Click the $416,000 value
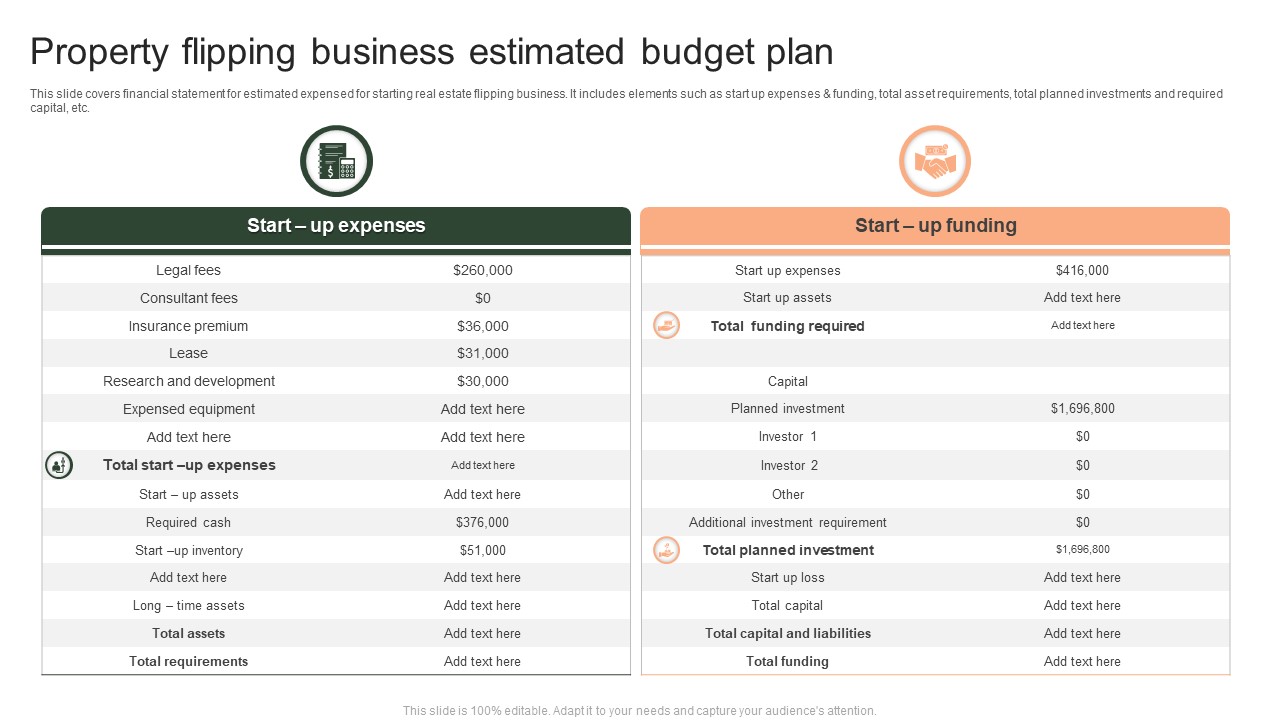The height and width of the screenshot is (720, 1280). (1082, 270)
